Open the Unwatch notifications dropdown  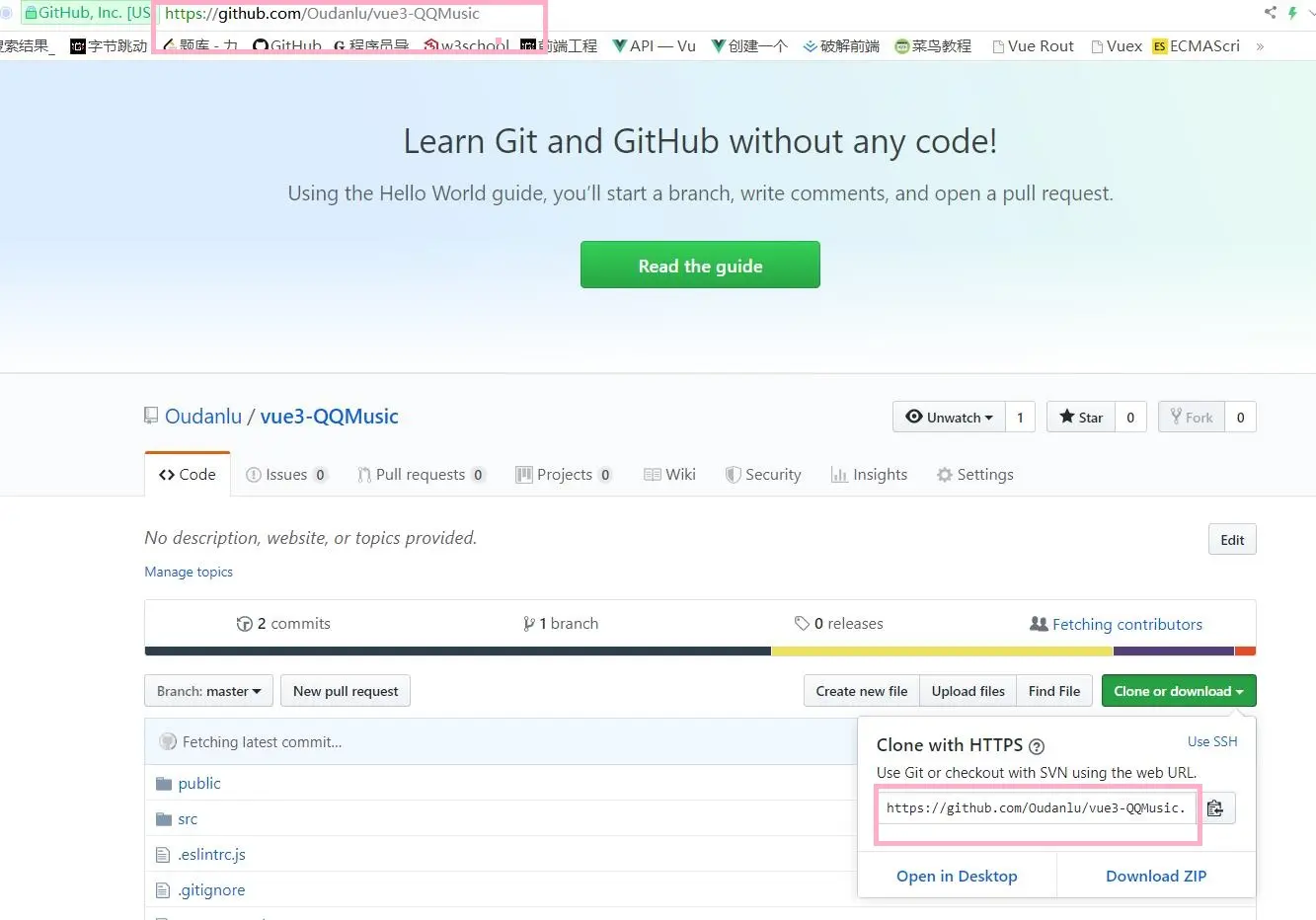pyautogui.click(x=949, y=418)
